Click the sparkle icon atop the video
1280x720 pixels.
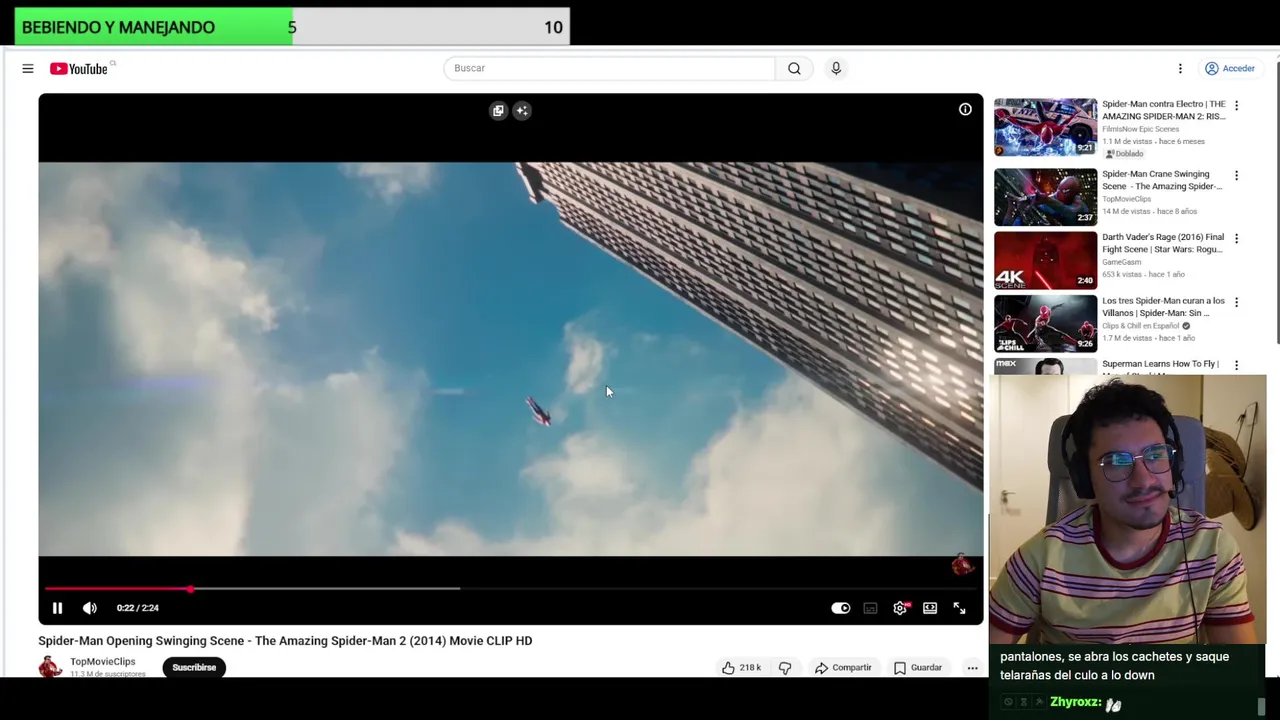coord(522,111)
